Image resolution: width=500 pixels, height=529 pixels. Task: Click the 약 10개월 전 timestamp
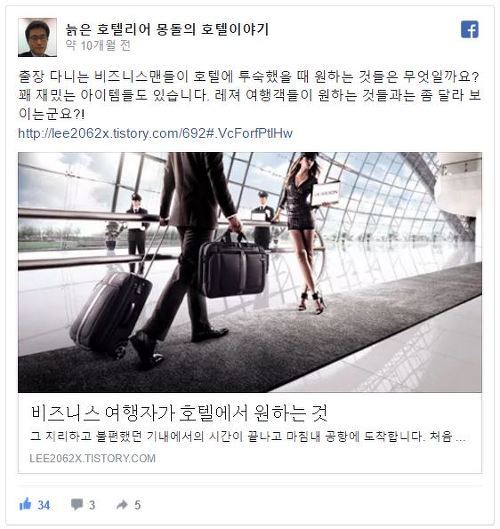(x=98, y=46)
